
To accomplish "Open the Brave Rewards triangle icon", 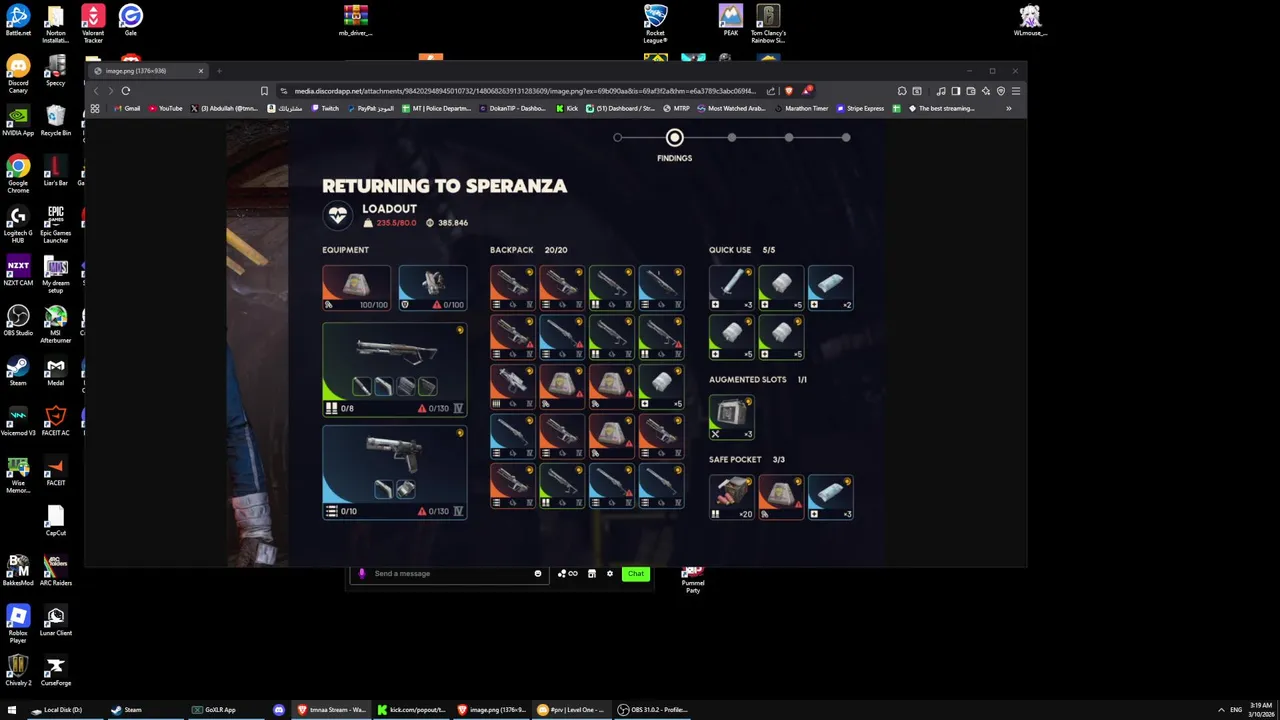I will (808, 91).
